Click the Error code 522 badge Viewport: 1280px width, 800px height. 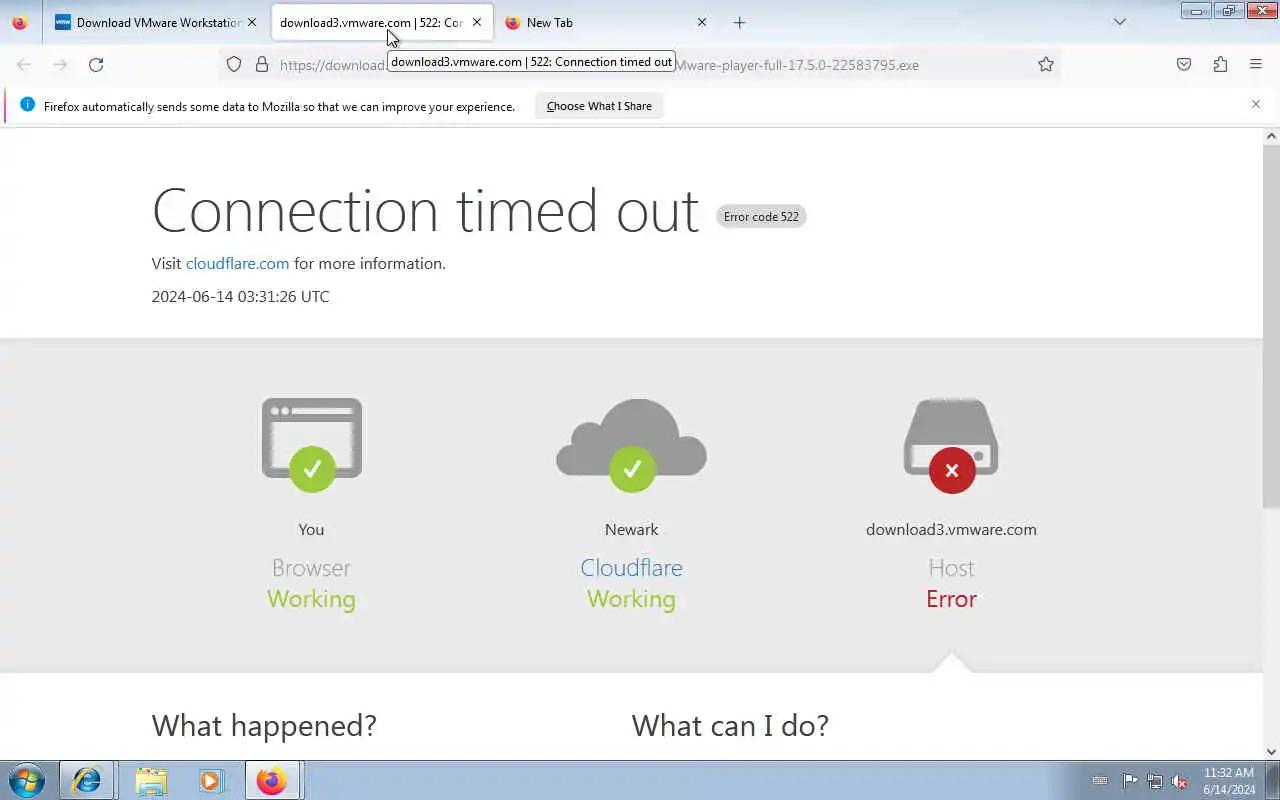(x=761, y=217)
